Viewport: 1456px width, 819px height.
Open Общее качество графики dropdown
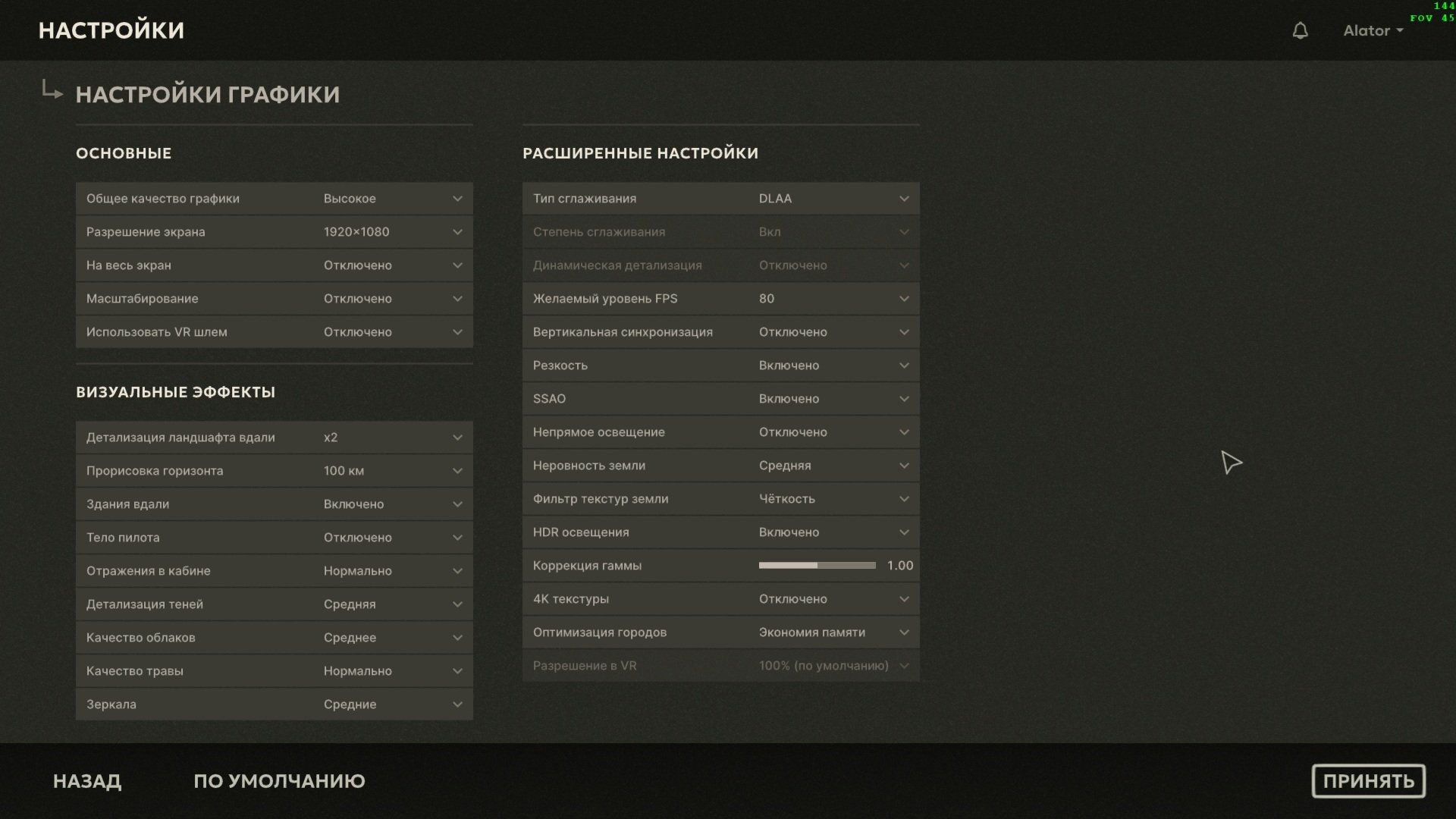click(275, 199)
